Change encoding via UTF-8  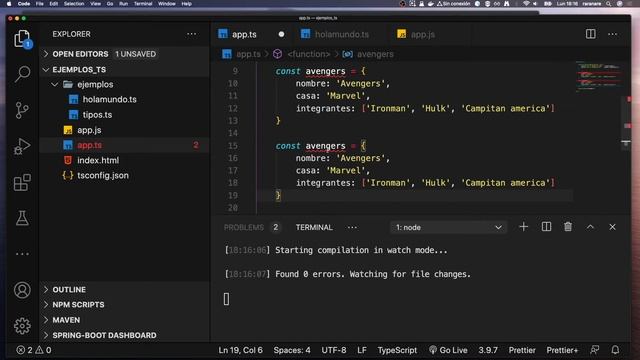coord(333,350)
